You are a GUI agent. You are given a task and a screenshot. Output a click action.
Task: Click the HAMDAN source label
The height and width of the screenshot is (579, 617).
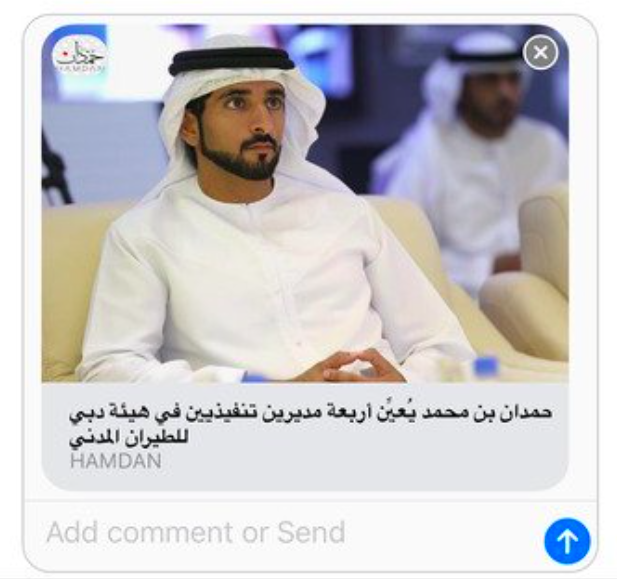coord(116,461)
